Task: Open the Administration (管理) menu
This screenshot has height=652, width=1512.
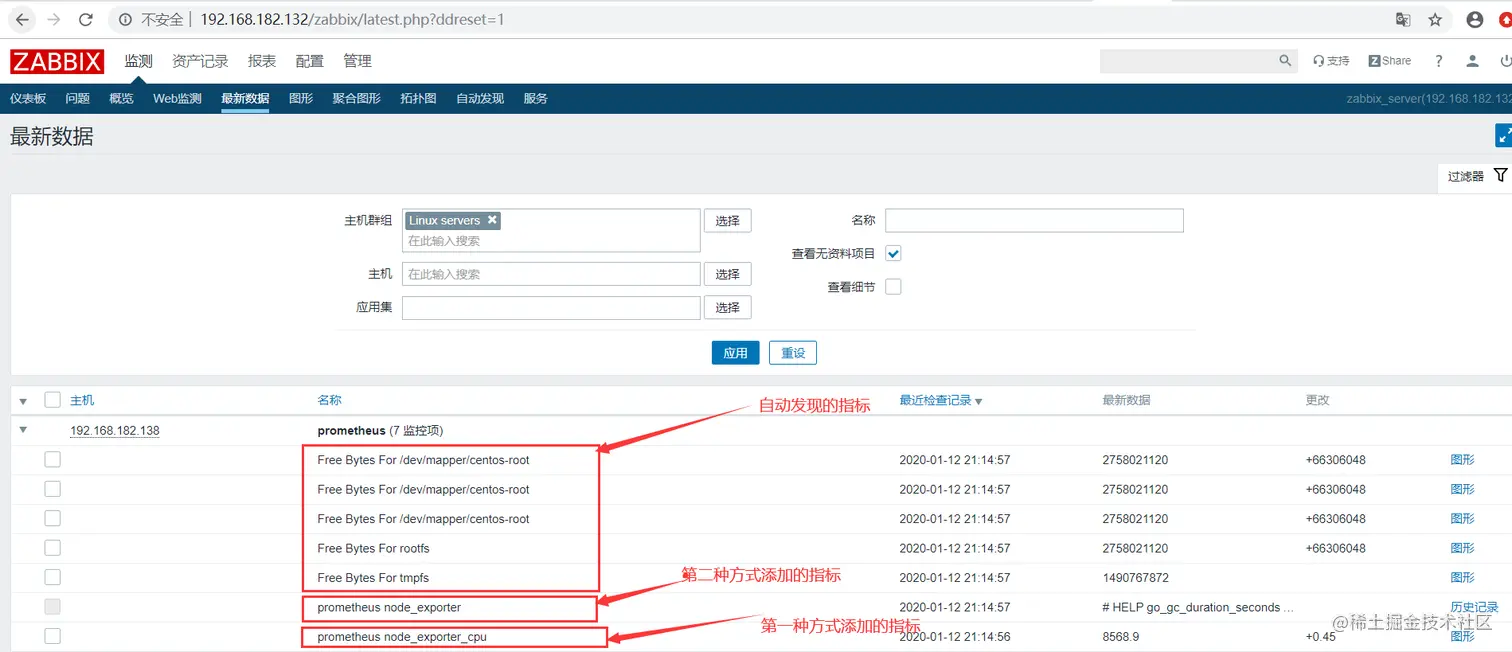Action: (x=357, y=61)
